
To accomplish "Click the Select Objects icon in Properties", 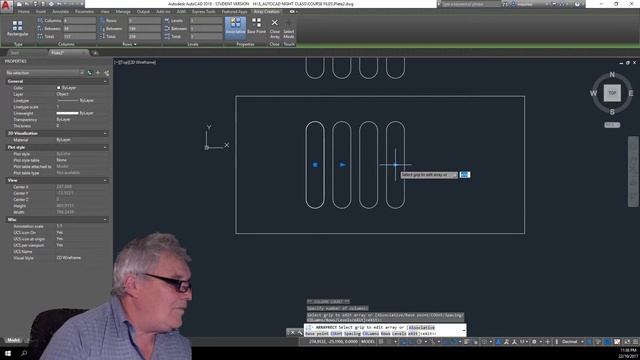I will click(x=98, y=73).
